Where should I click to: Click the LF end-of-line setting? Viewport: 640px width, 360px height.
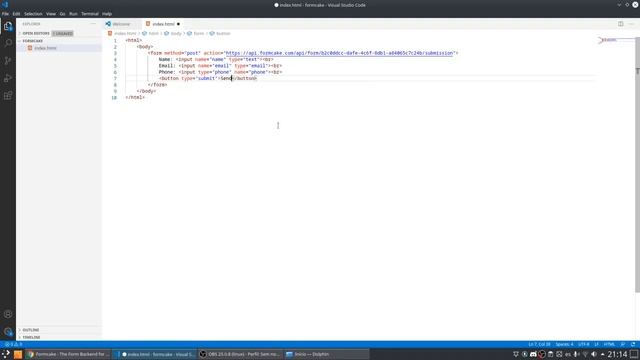(x=596, y=344)
